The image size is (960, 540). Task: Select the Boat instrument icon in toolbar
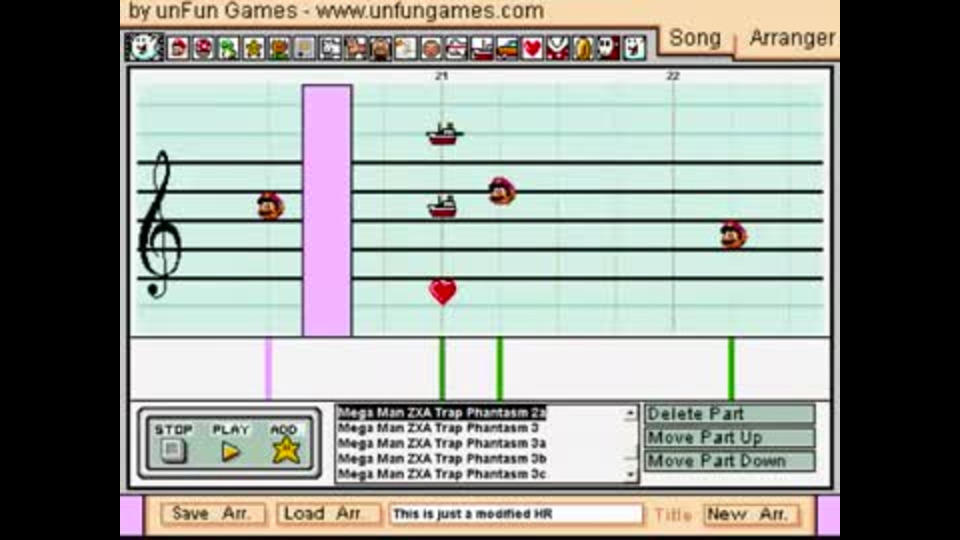click(482, 48)
